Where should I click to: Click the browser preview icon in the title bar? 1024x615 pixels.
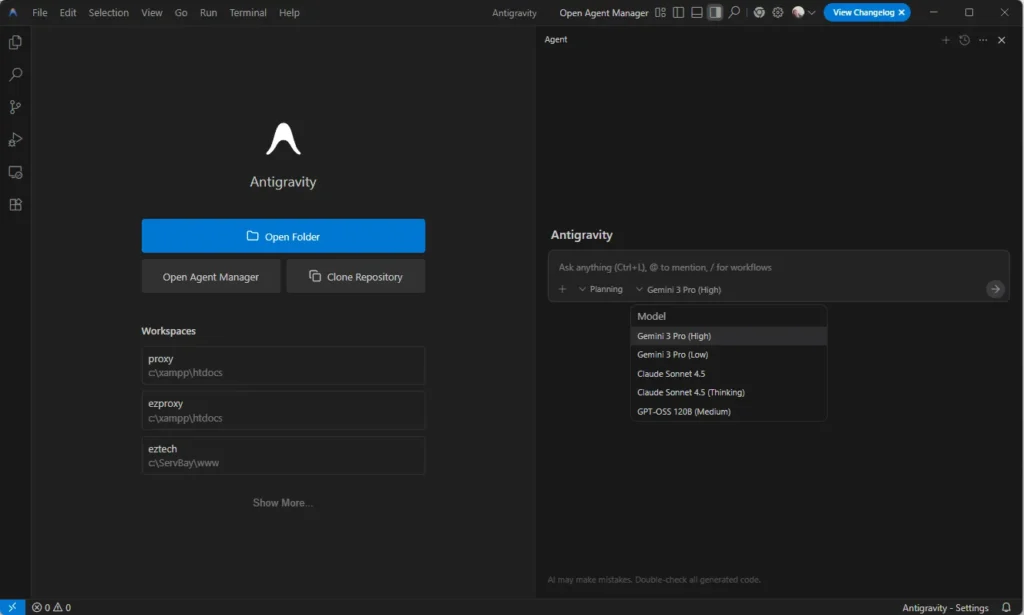(x=758, y=12)
